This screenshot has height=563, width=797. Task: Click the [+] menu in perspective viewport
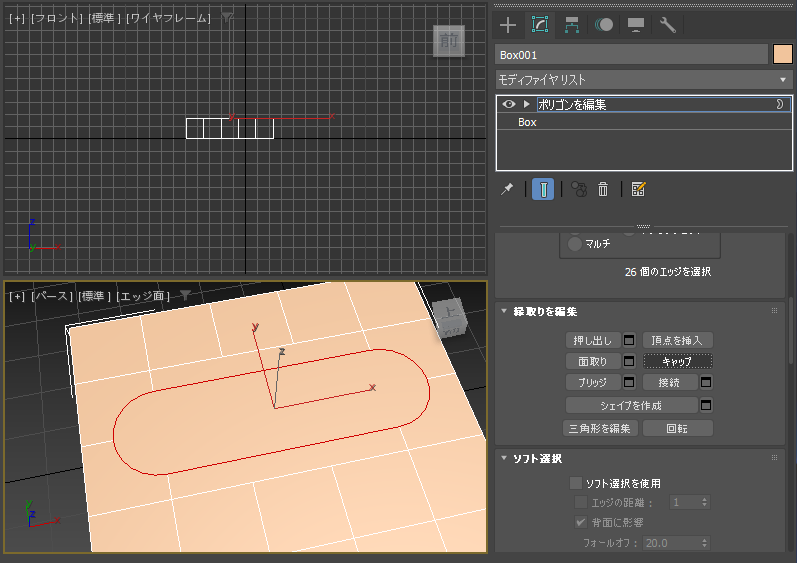coord(17,296)
